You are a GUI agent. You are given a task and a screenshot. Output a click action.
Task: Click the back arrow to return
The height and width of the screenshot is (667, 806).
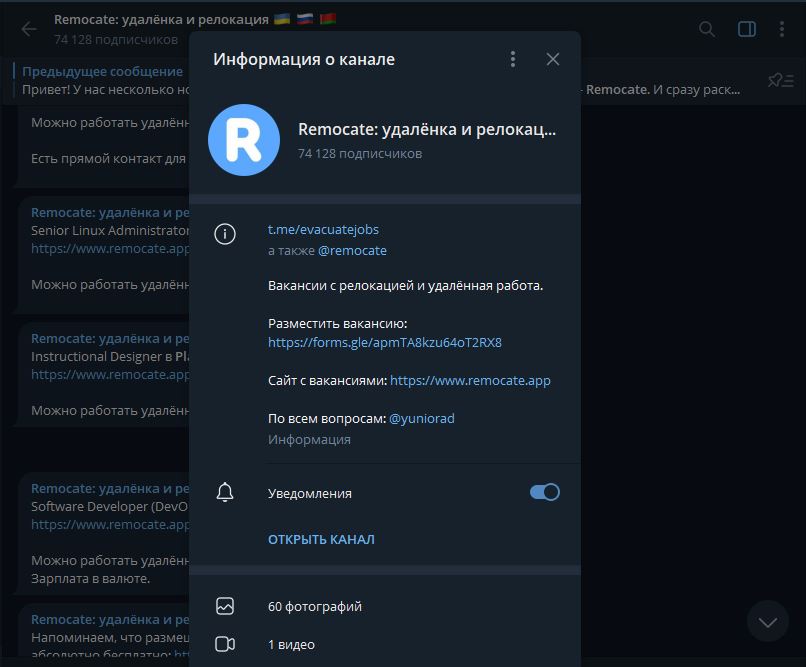(29, 29)
